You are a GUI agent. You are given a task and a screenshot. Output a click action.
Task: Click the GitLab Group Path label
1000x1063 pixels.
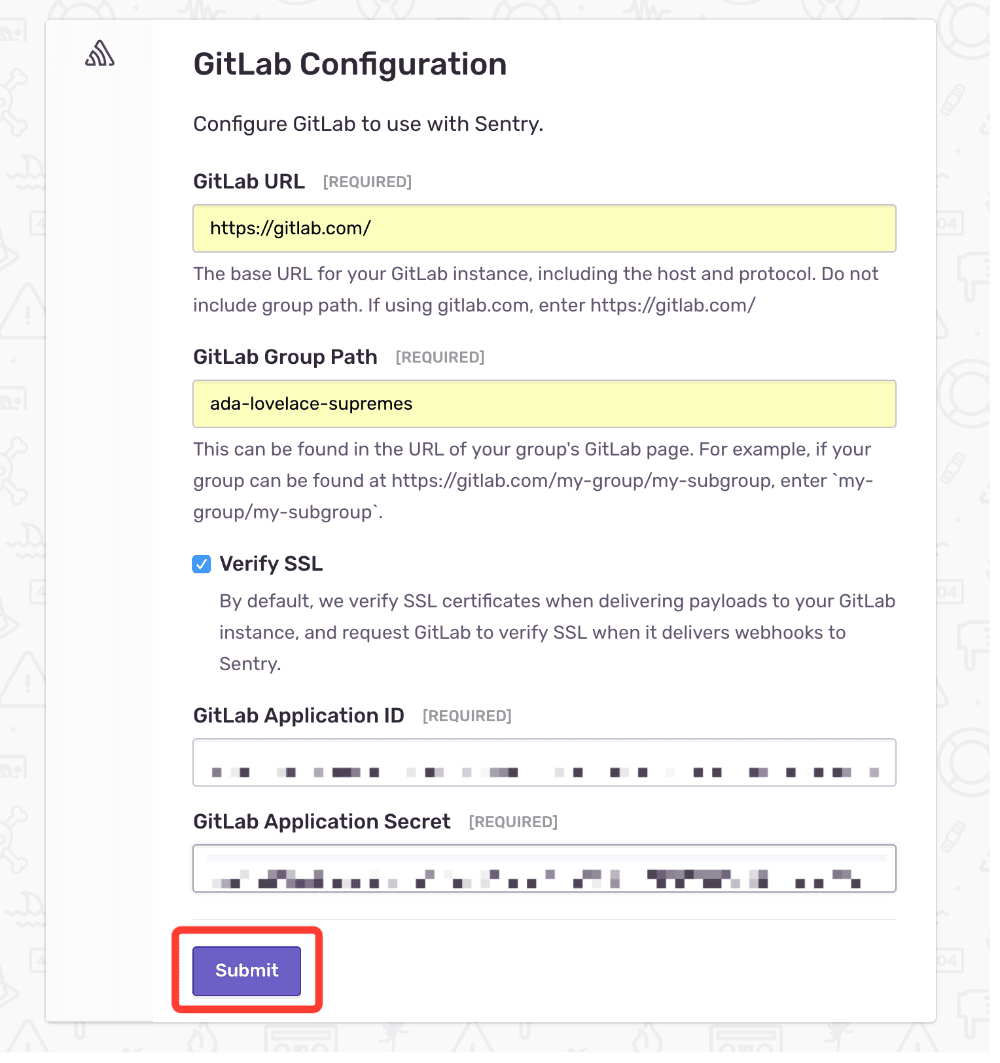pyautogui.click(x=285, y=356)
